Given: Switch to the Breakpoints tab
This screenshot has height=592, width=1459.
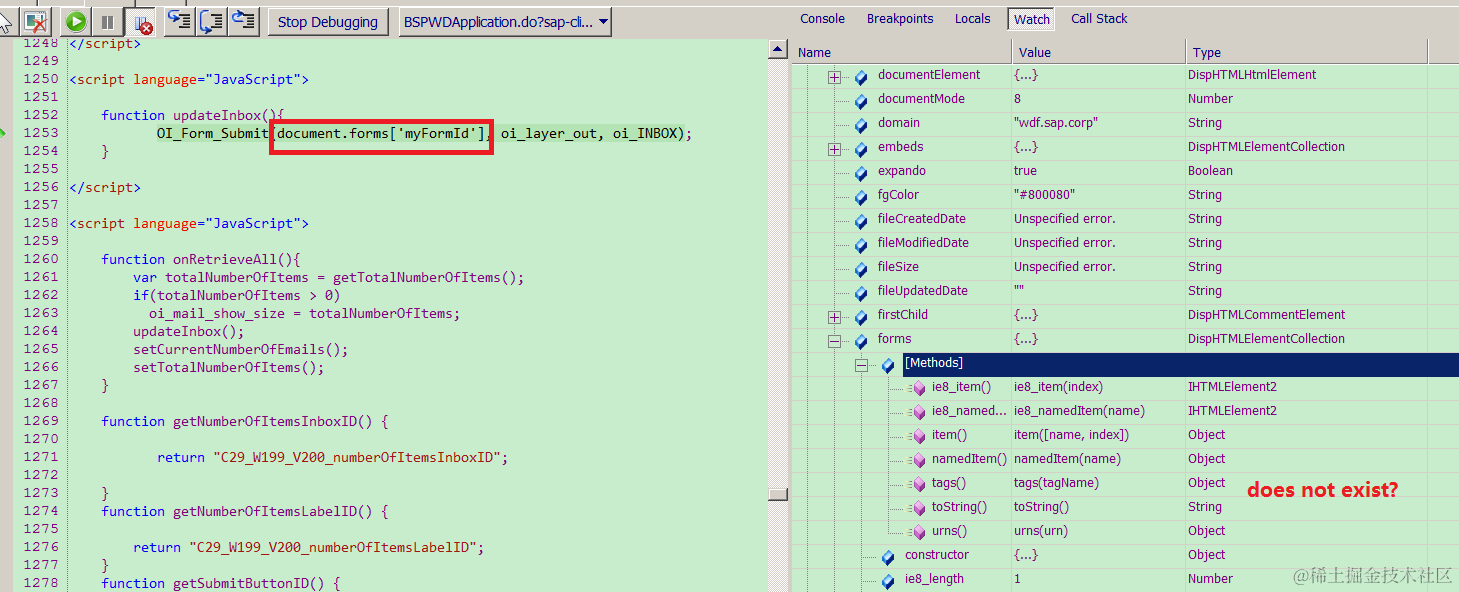Looking at the screenshot, I should [900, 19].
